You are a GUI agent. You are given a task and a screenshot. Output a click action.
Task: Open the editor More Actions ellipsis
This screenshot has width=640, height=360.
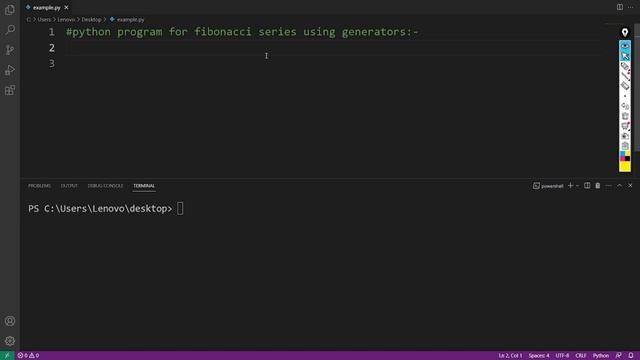pos(631,7)
